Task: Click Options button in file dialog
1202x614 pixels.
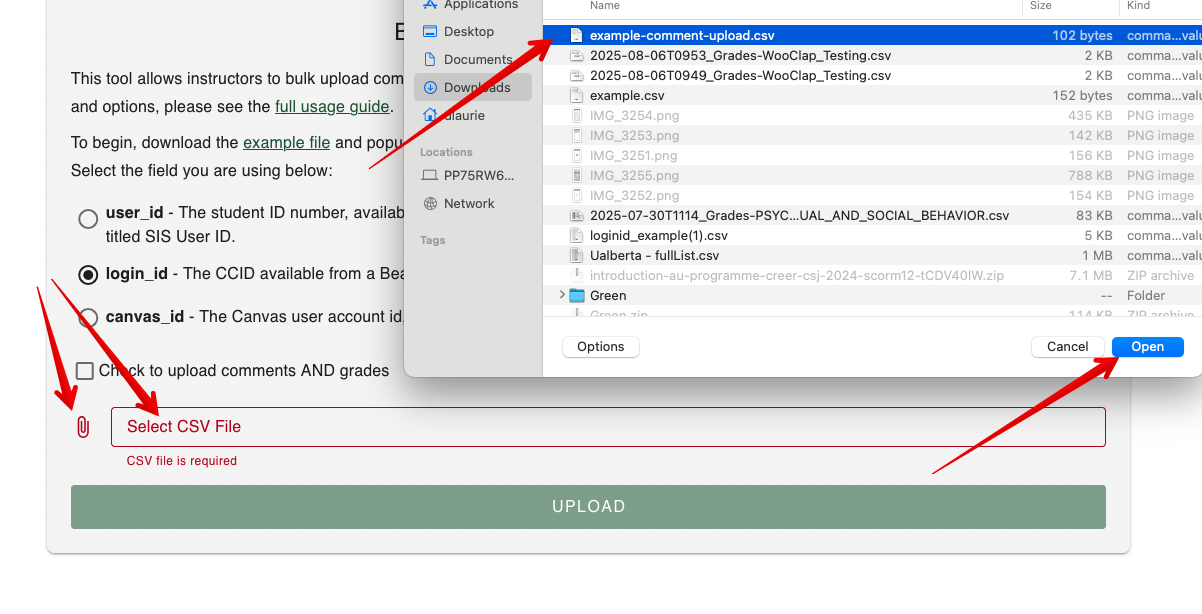Action: (x=601, y=347)
